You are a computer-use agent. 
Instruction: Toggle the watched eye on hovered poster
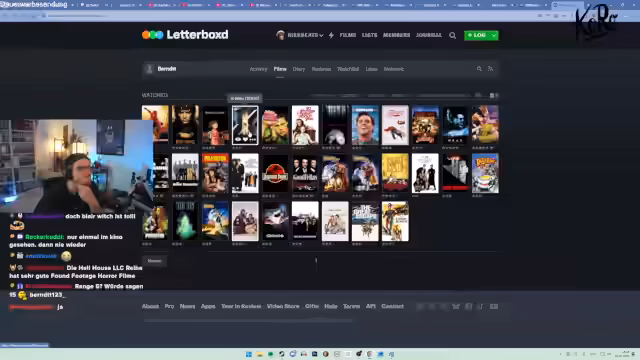point(238,140)
